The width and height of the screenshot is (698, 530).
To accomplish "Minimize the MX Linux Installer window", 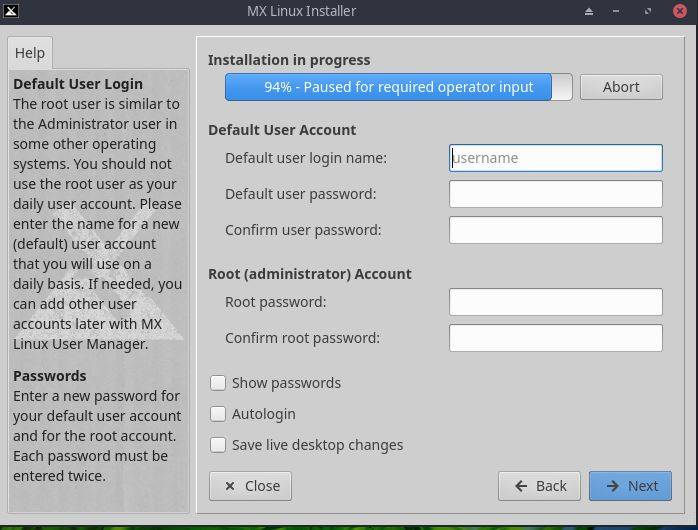I will click(x=616, y=11).
